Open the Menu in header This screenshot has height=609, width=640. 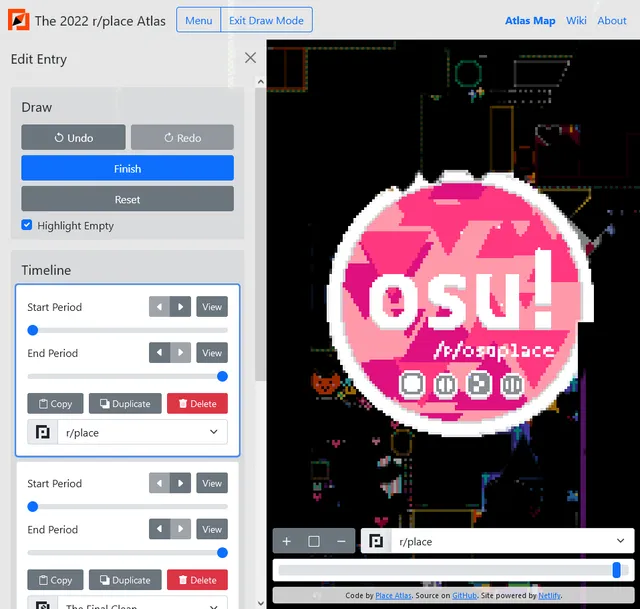[x=198, y=20]
